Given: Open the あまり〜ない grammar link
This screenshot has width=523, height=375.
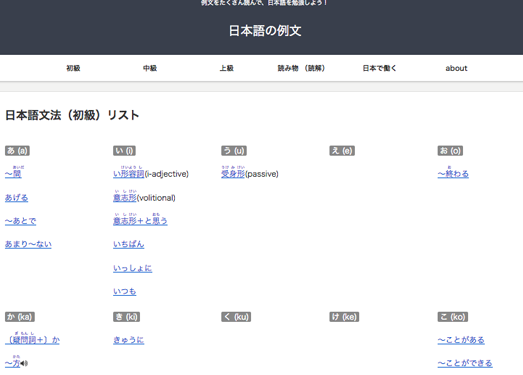Looking at the screenshot, I should coord(28,245).
